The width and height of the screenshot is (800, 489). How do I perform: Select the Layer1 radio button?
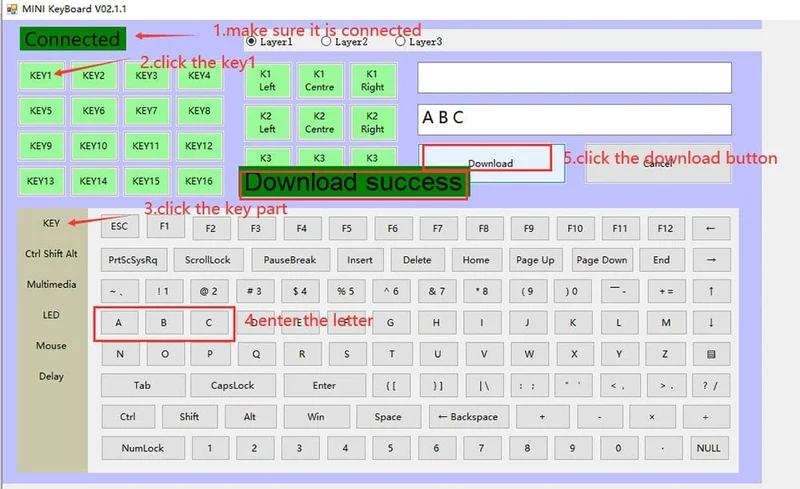point(251,41)
